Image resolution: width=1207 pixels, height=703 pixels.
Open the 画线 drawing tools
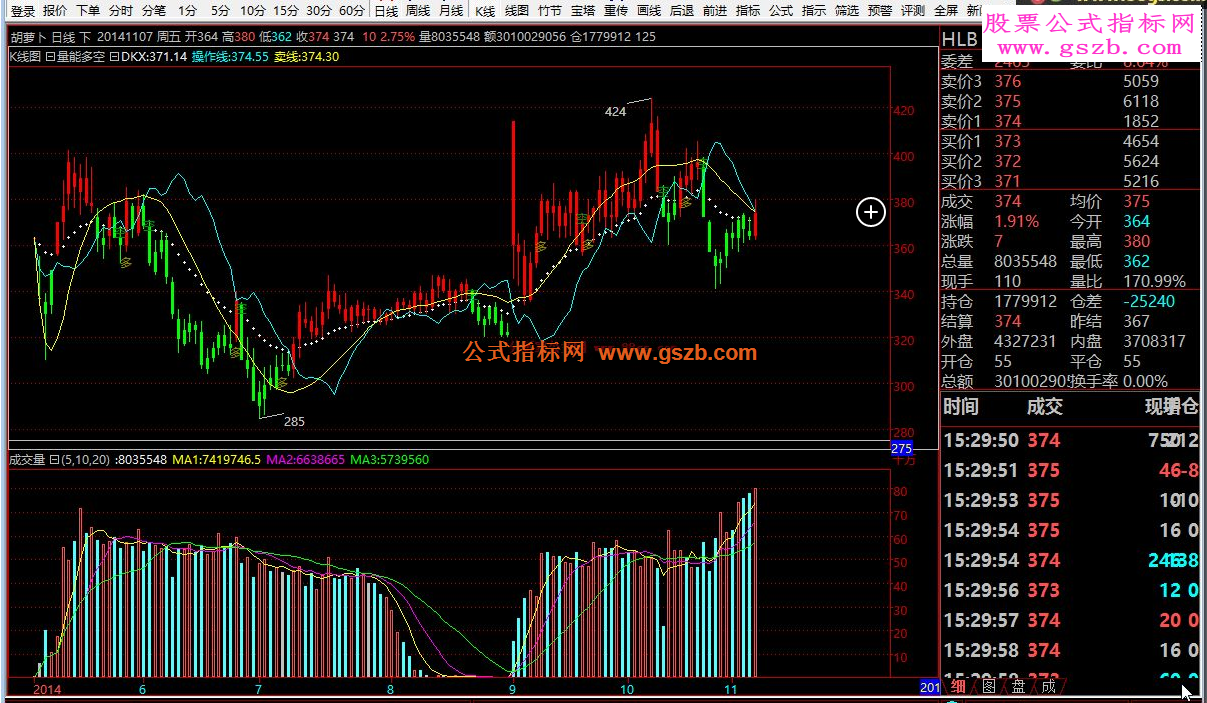(x=649, y=11)
